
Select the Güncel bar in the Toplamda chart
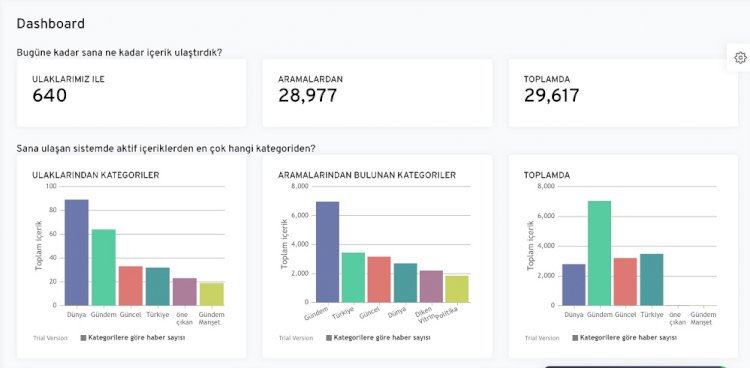[x=626, y=282]
